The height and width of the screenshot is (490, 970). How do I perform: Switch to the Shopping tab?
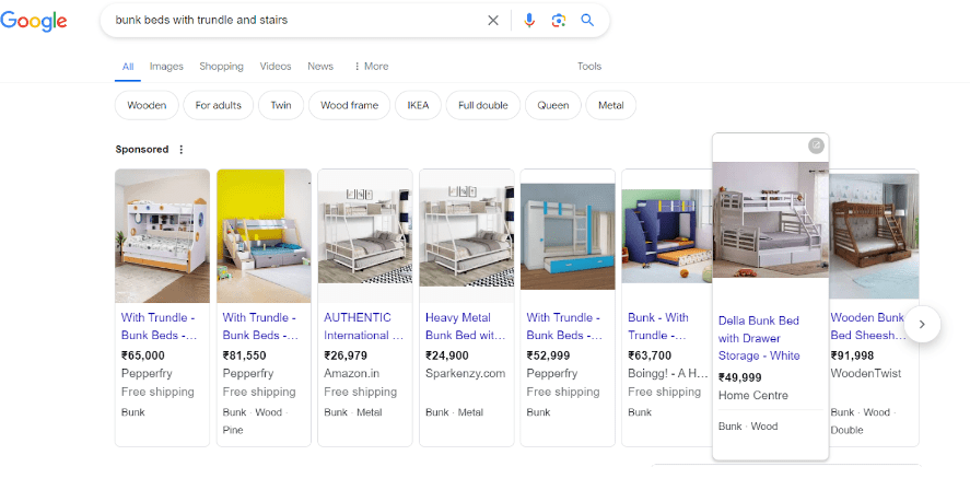pos(221,67)
